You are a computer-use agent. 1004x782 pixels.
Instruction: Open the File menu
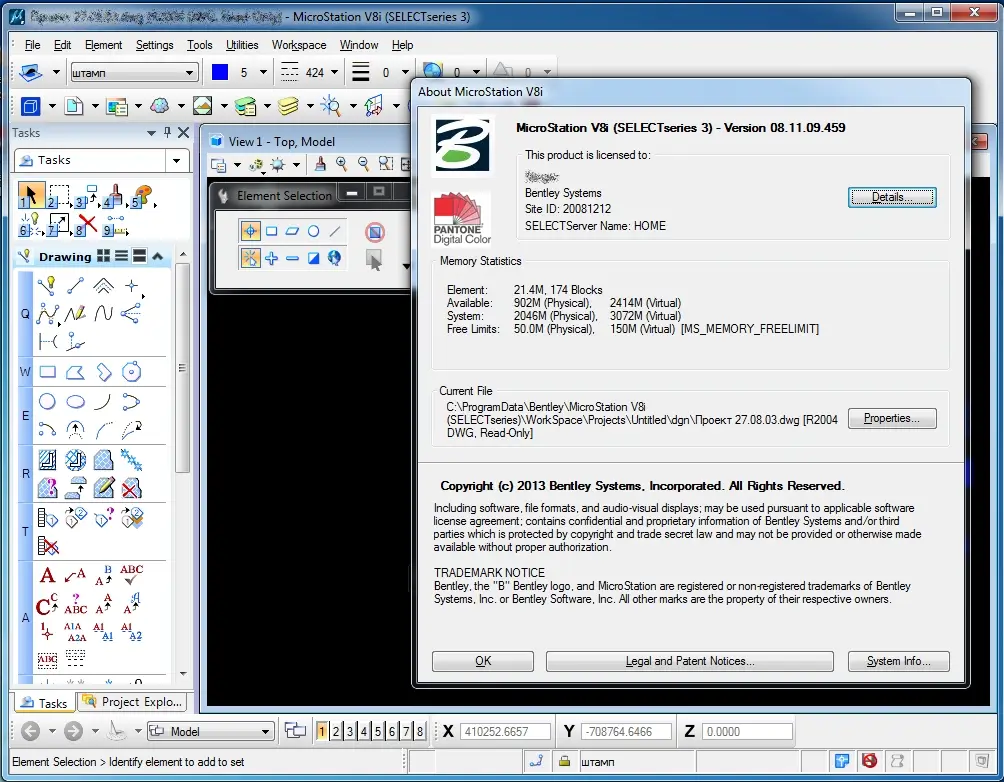(x=32, y=45)
